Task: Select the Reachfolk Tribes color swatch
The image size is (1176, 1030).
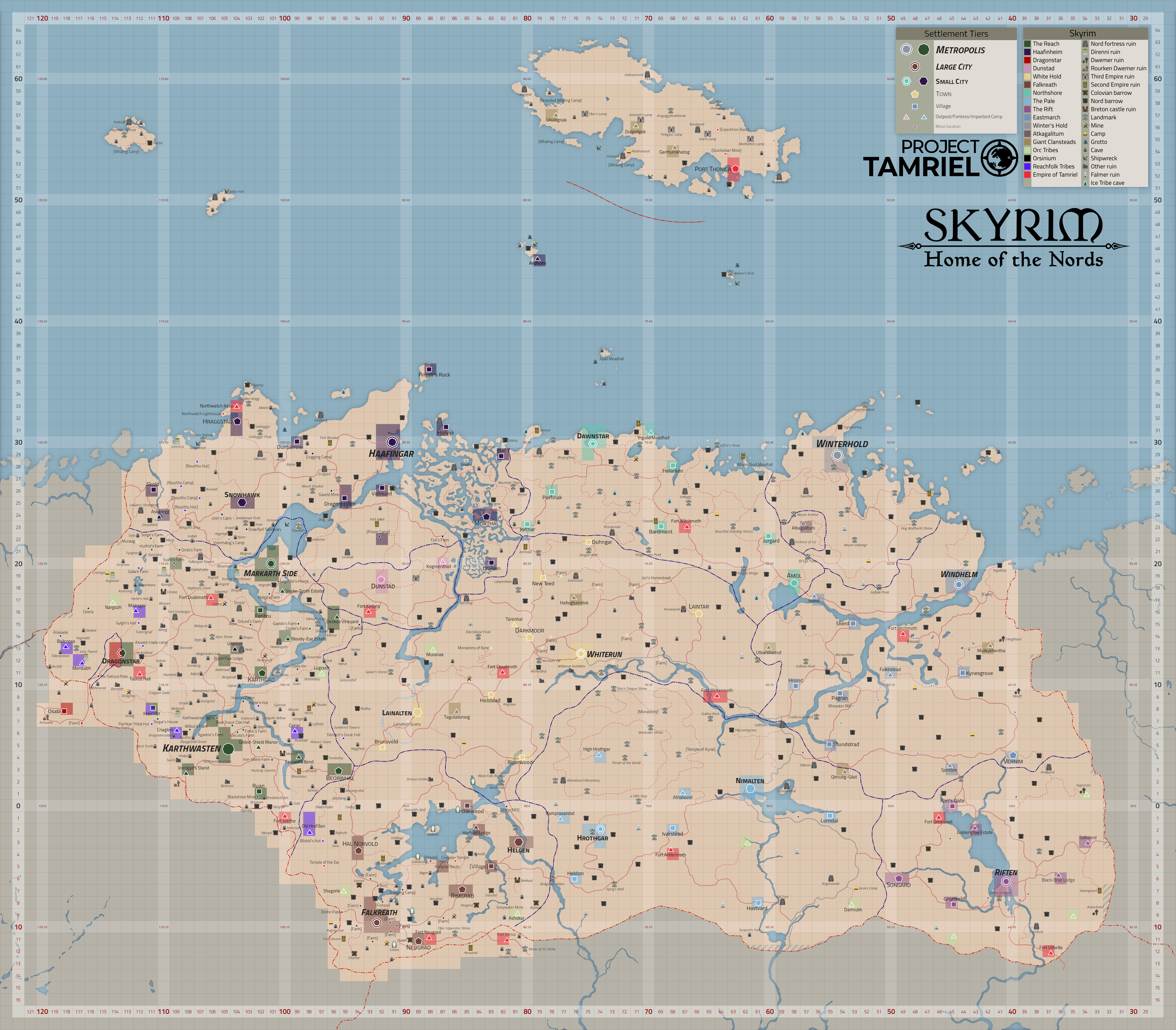Action: 1027,166
